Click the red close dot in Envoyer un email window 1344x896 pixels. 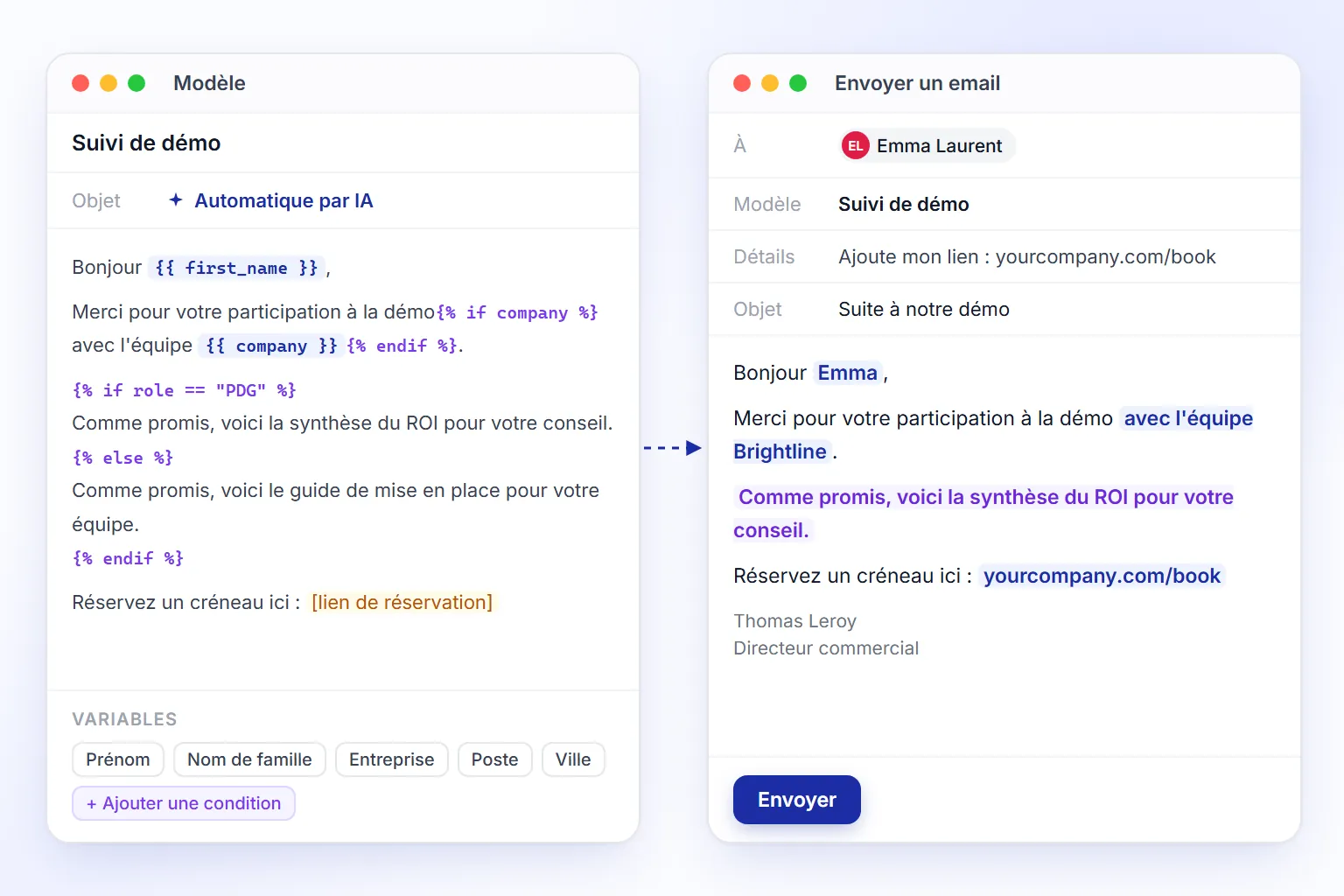[x=742, y=83]
